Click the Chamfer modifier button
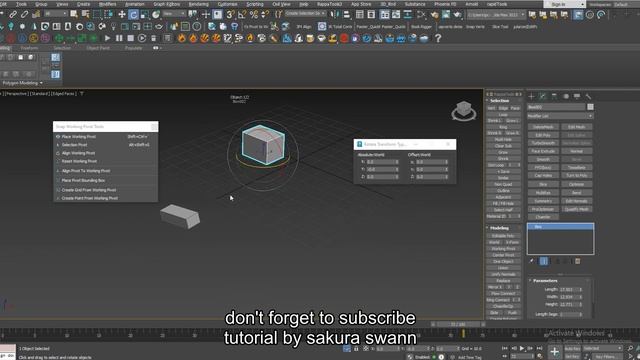Image resolution: width=640 pixels, height=360 pixels. point(543,217)
